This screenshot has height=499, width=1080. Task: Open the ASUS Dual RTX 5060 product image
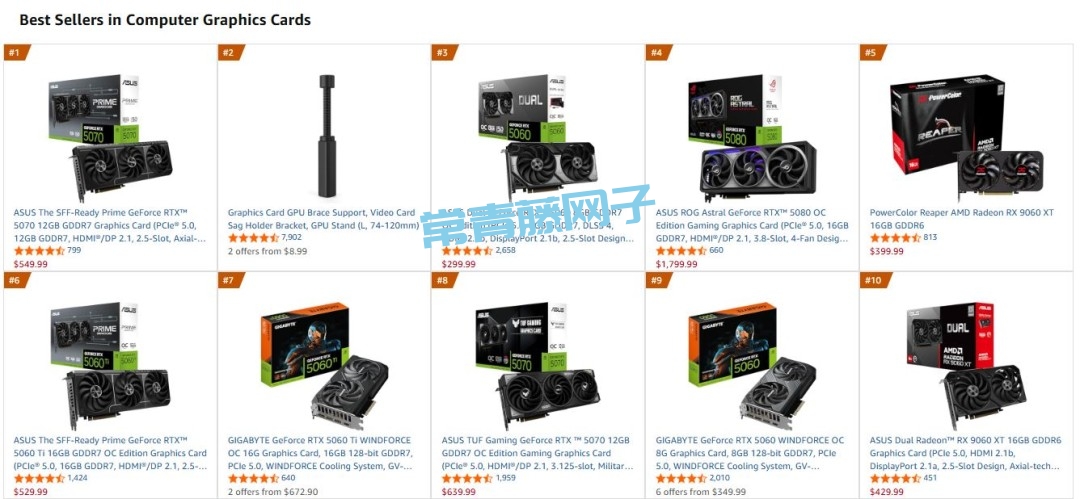point(537,136)
